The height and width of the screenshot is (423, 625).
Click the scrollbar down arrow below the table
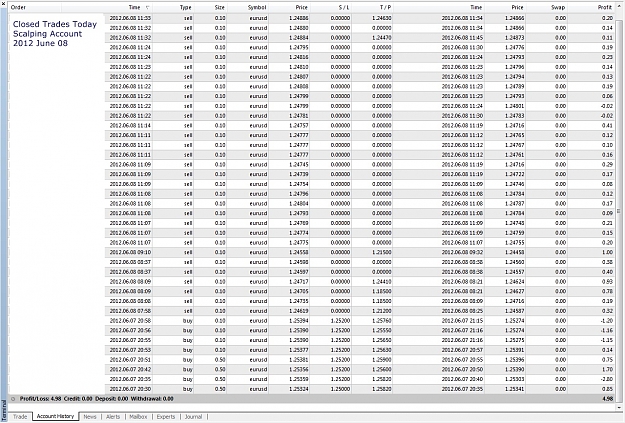[x=619, y=407]
